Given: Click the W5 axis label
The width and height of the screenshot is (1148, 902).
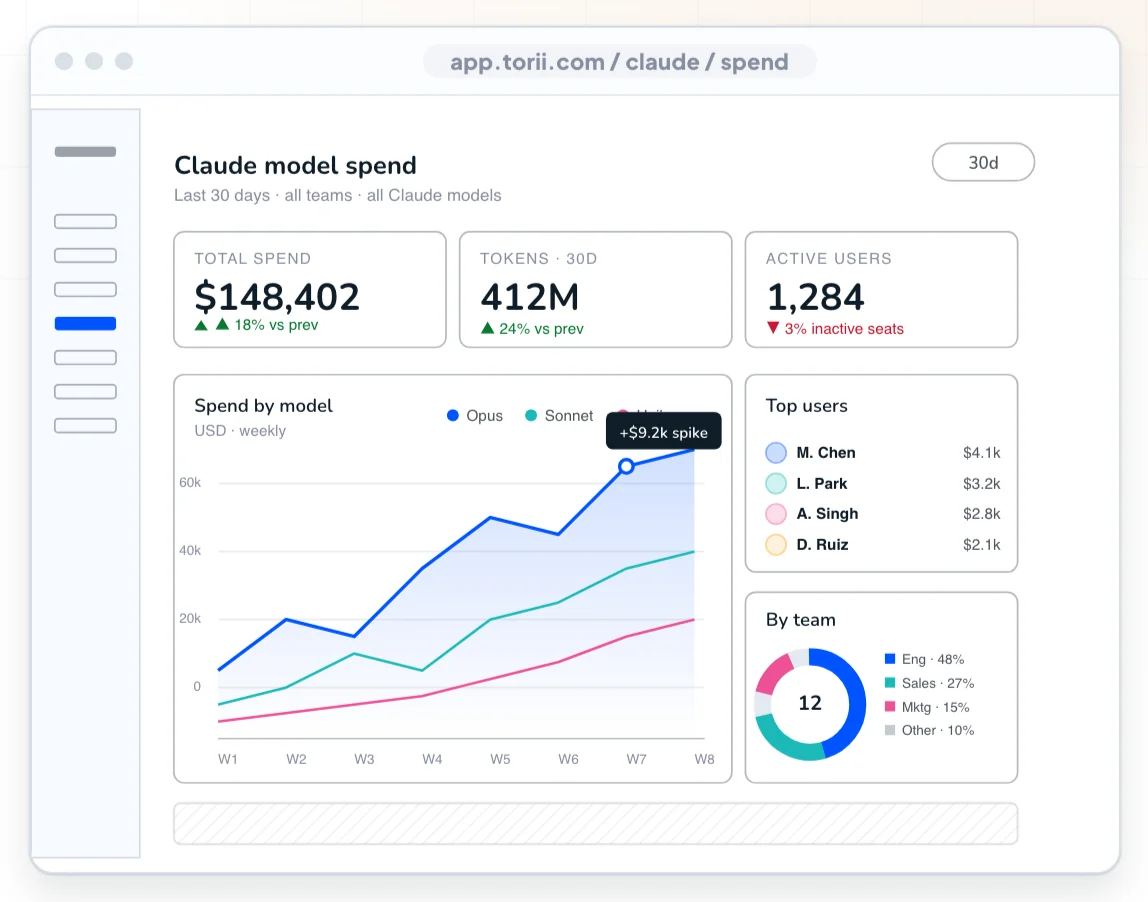Looking at the screenshot, I should pos(500,759).
